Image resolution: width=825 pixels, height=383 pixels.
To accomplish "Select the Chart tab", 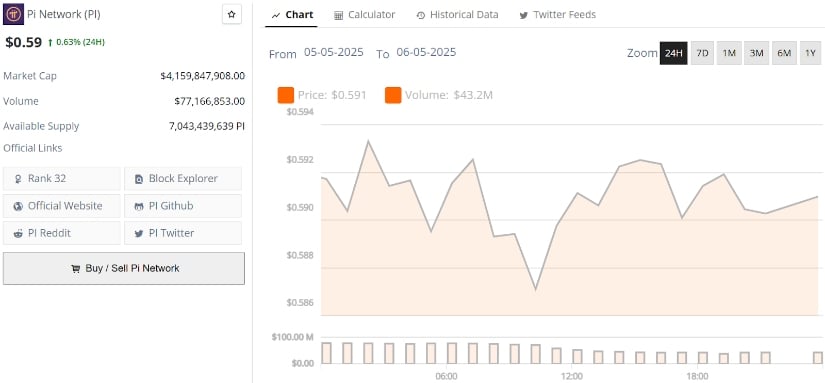I will pyautogui.click(x=291, y=15).
